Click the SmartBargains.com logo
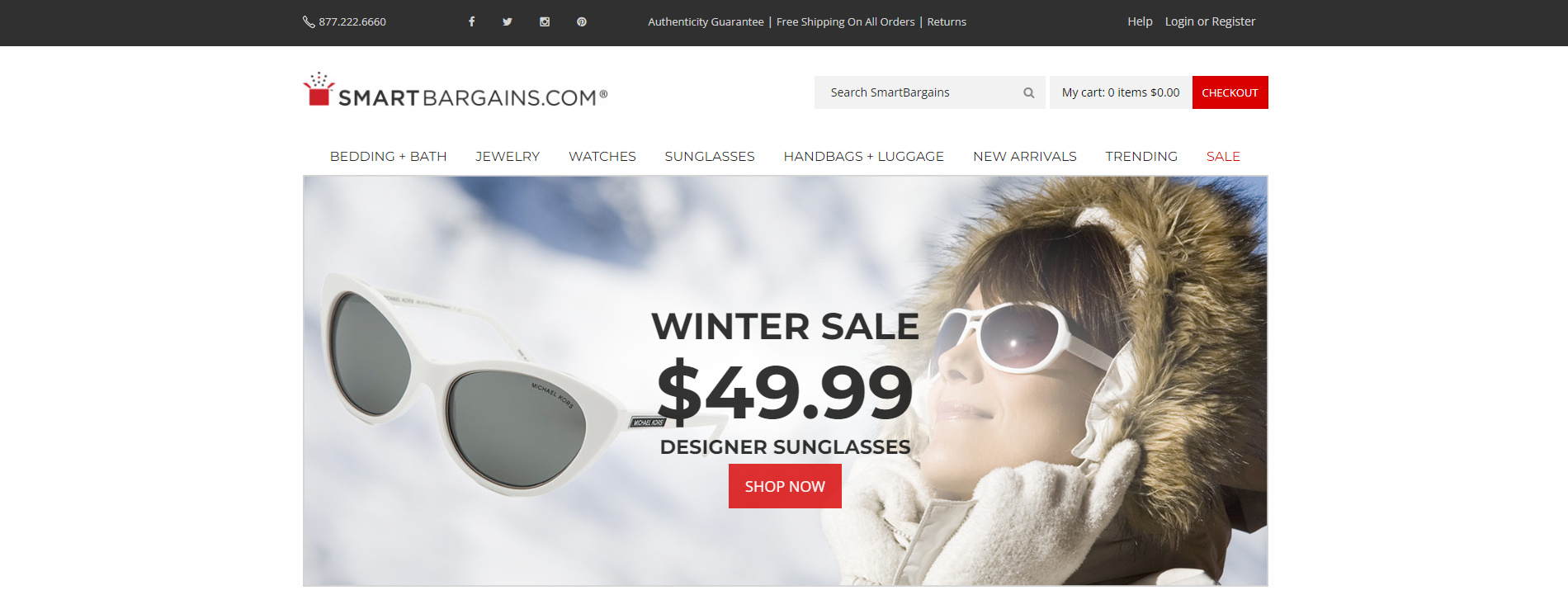This screenshot has height=595, width=1568. pos(456,91)
